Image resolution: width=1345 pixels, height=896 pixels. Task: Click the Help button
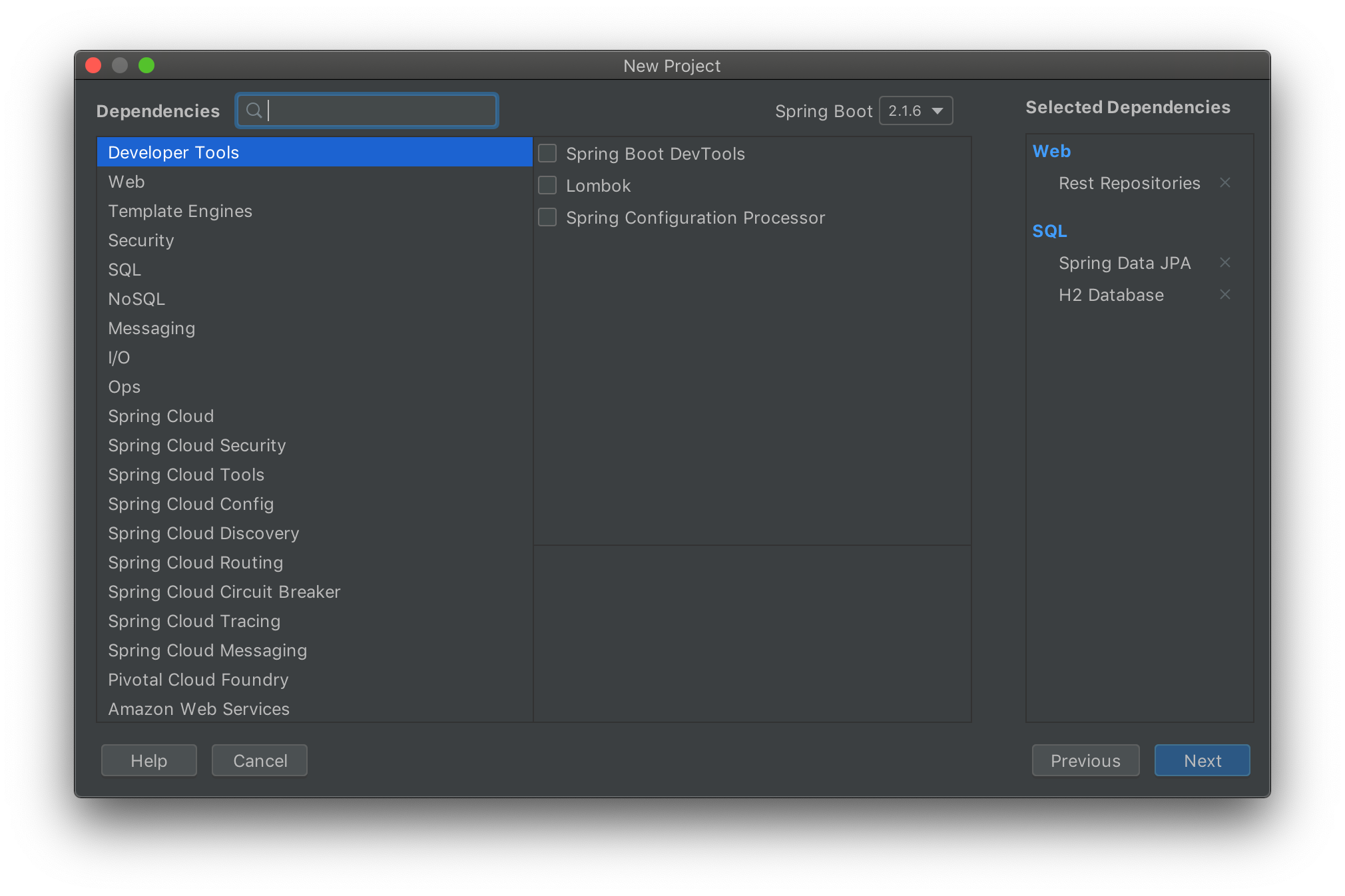point(149,760)
